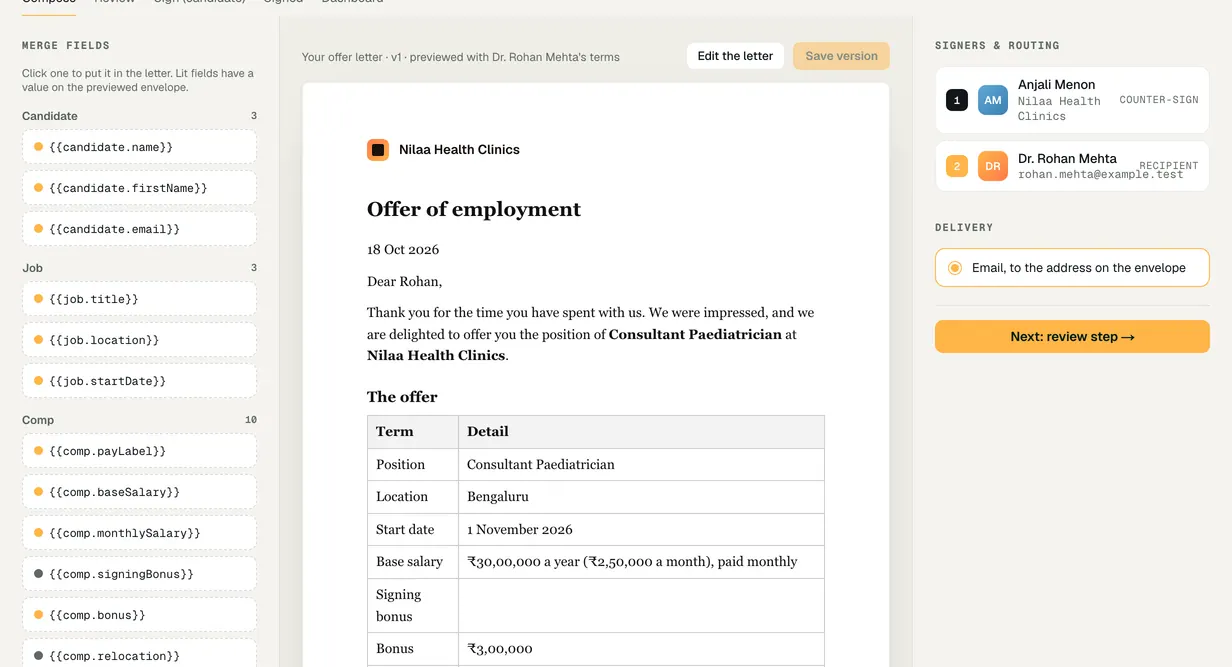1232x667 pixels.
Task: Click the ₹3,00,000 bonus cell
Action: 641,649
